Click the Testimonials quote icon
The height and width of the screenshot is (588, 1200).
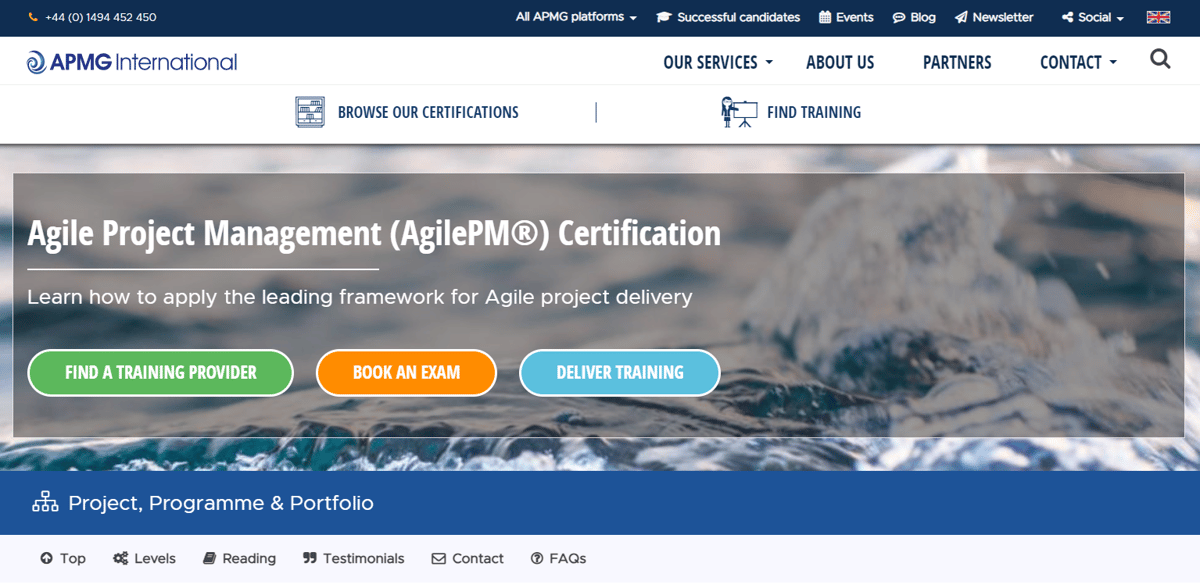pos(310,559)
